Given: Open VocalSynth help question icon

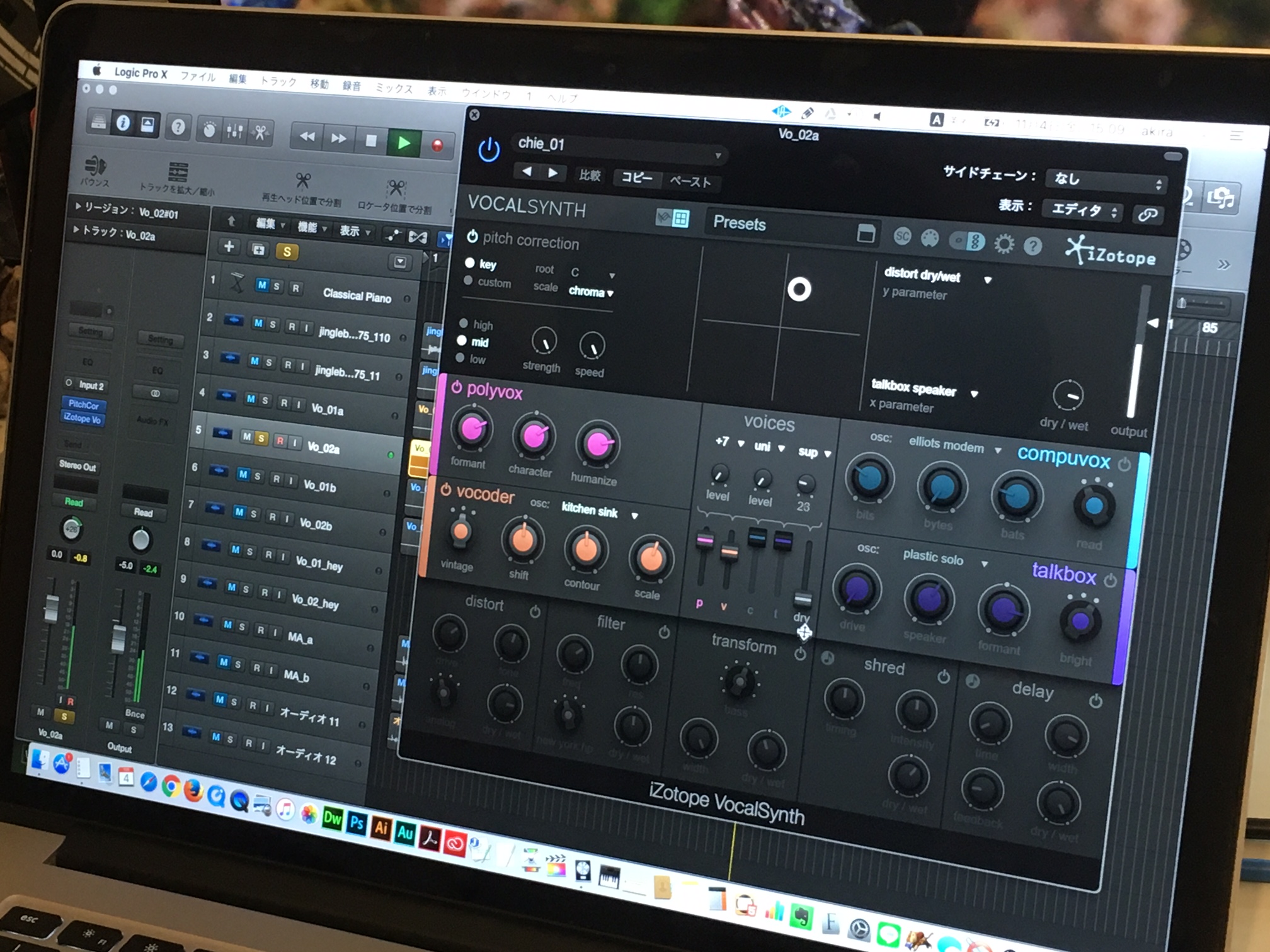Looking at the screenshot, I should point(1033,246).
